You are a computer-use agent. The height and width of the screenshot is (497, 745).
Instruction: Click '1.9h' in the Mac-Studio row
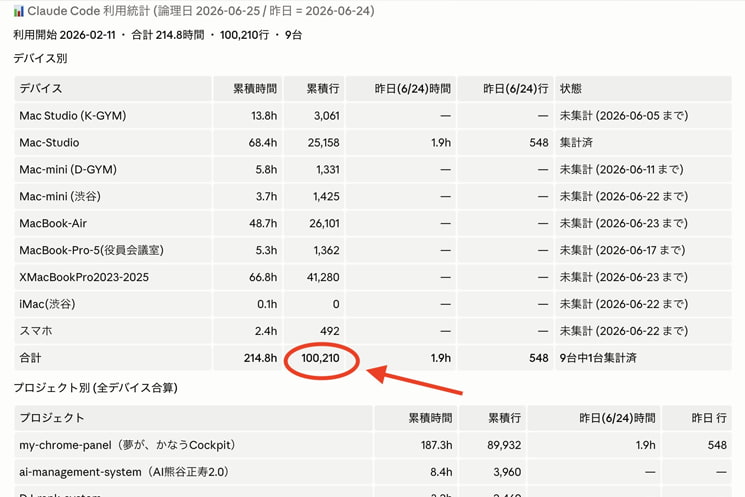(441, 143)
